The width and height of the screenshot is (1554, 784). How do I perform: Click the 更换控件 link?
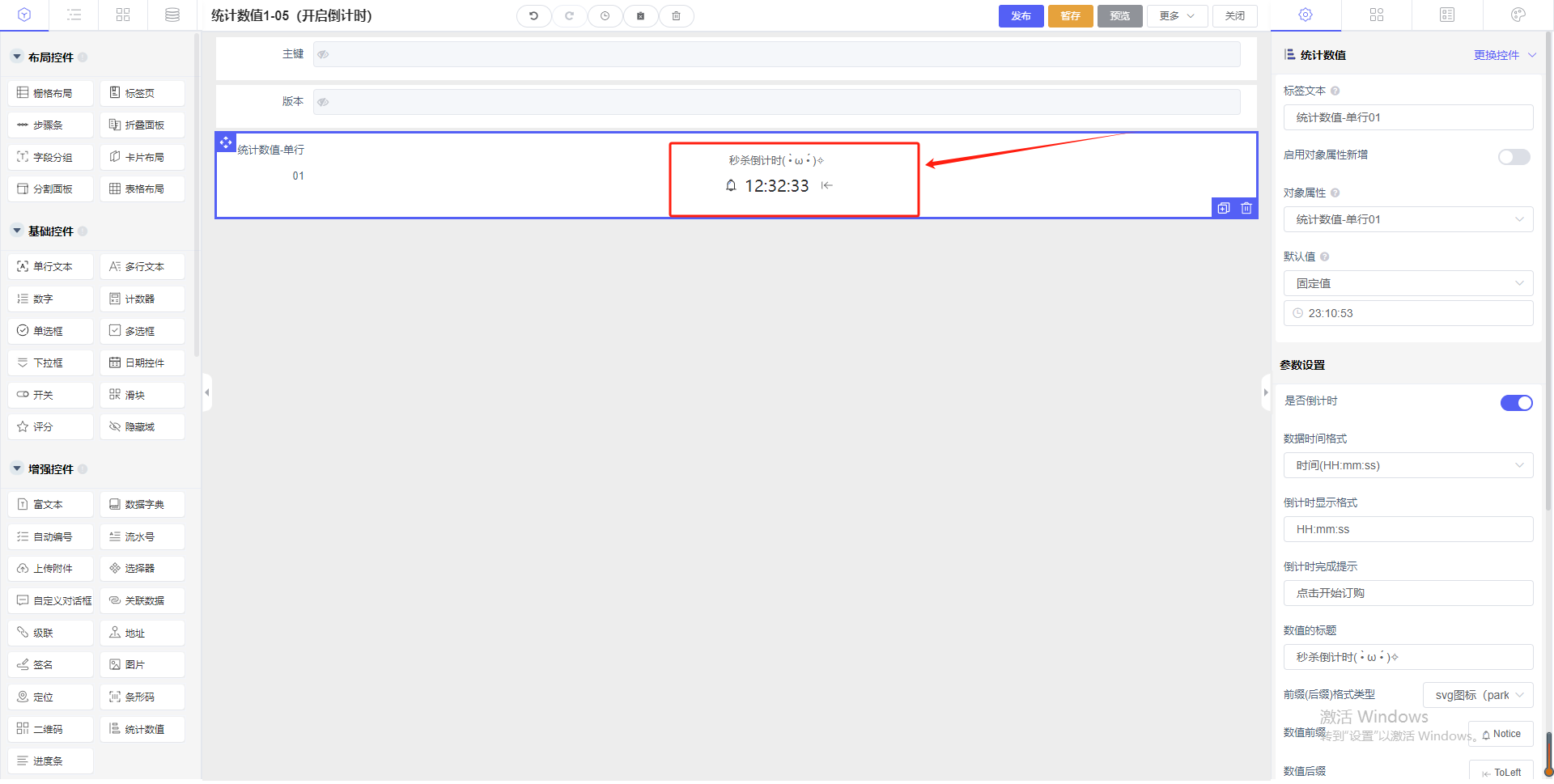pos(1496,55)
